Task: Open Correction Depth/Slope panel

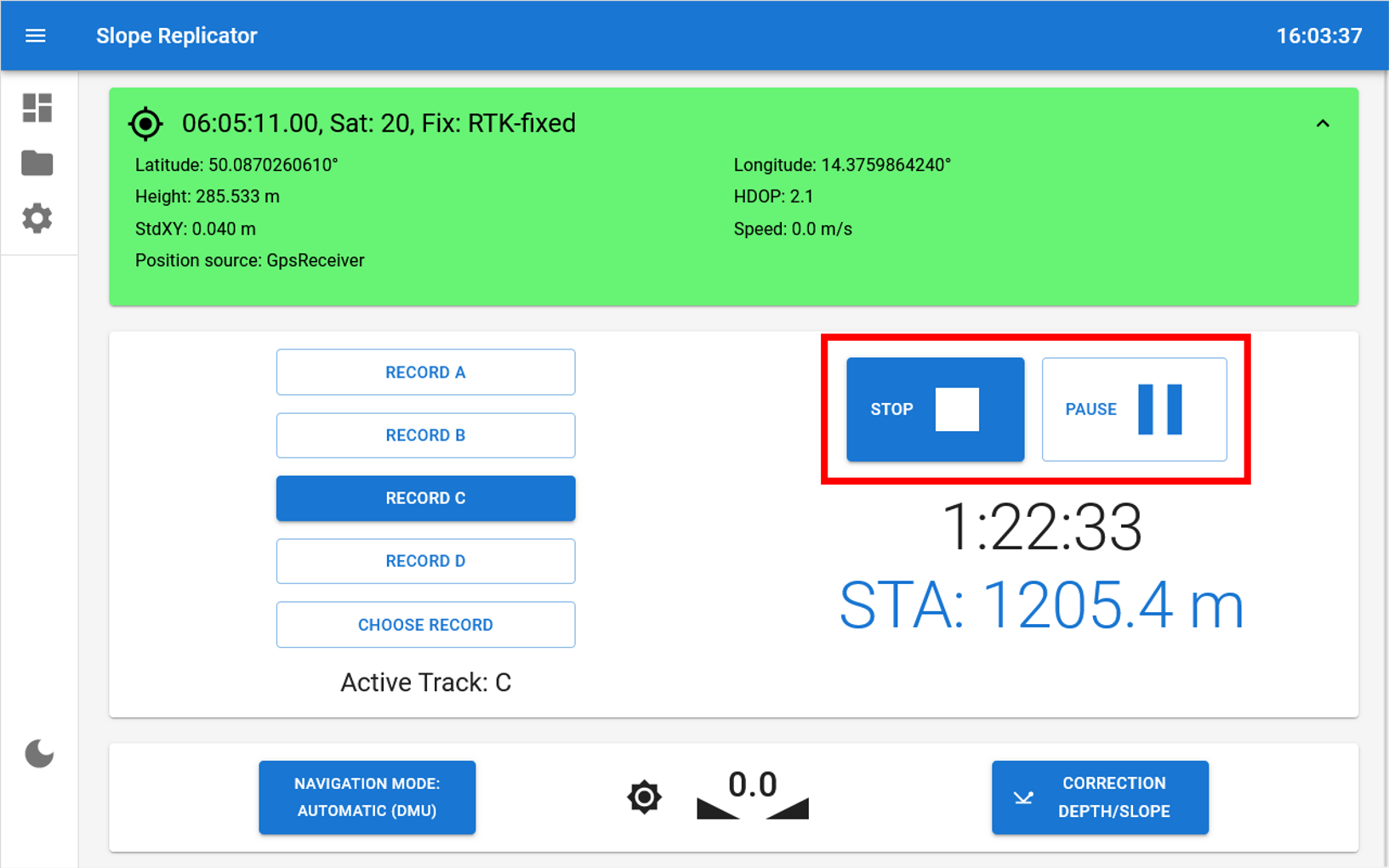Action: pos(1100,797)
